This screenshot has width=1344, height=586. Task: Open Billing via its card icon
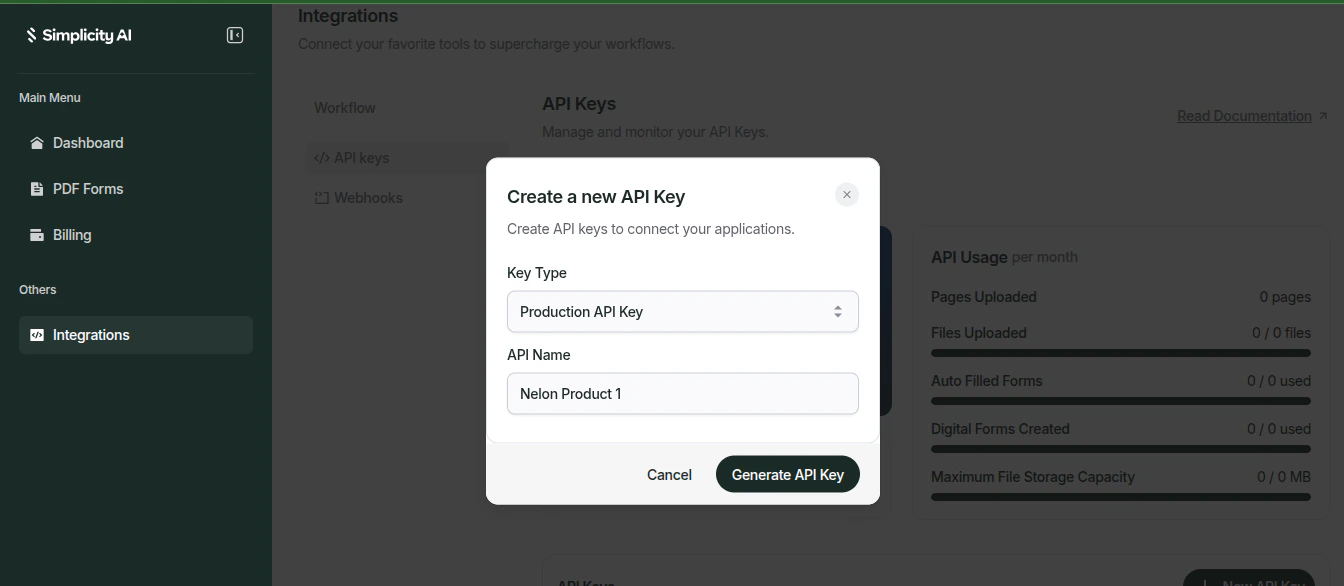click(36, 234)
